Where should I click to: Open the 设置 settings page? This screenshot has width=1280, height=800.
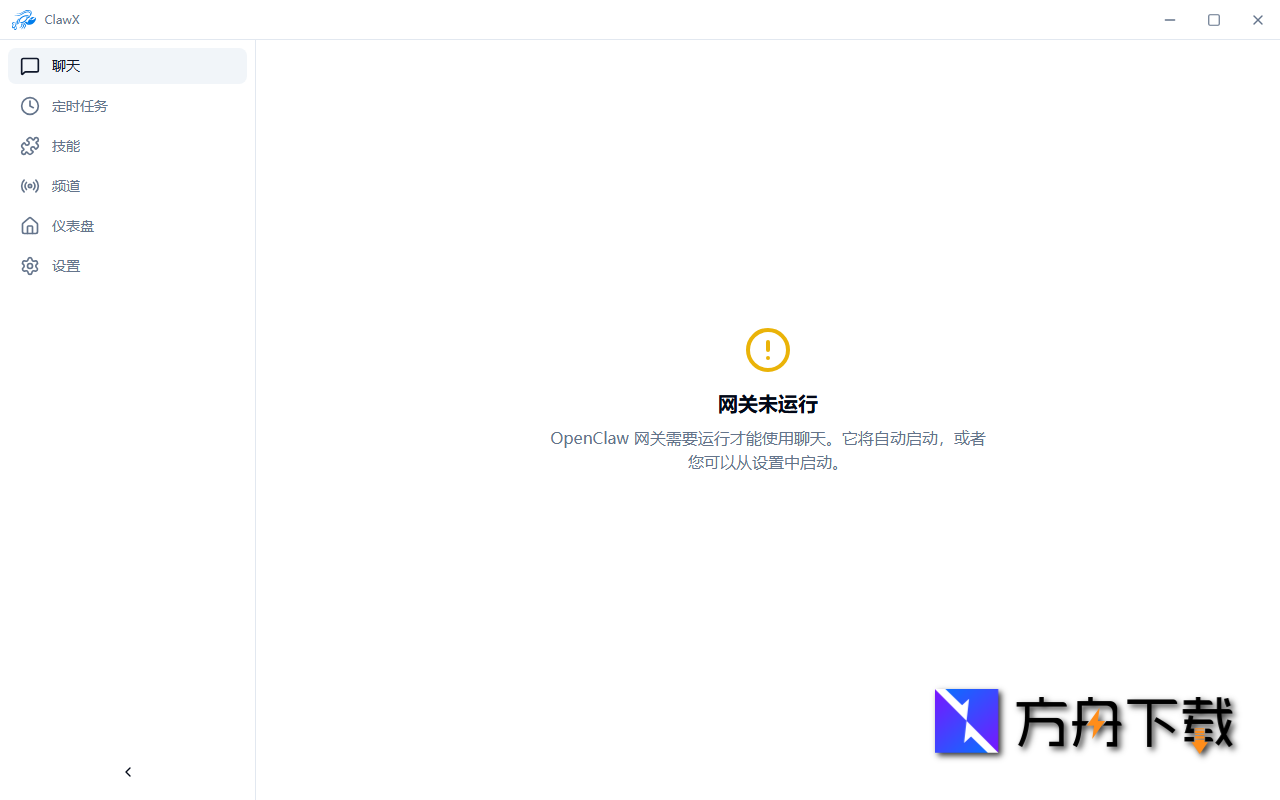66,266
